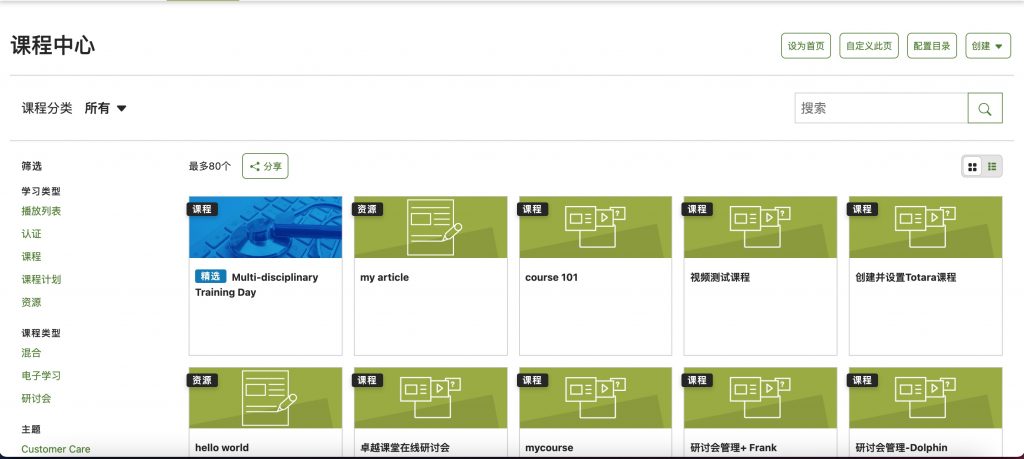This screenshot has width=1024, height=459.
Task: Click the course 101 title text
Action: (551, 277)
